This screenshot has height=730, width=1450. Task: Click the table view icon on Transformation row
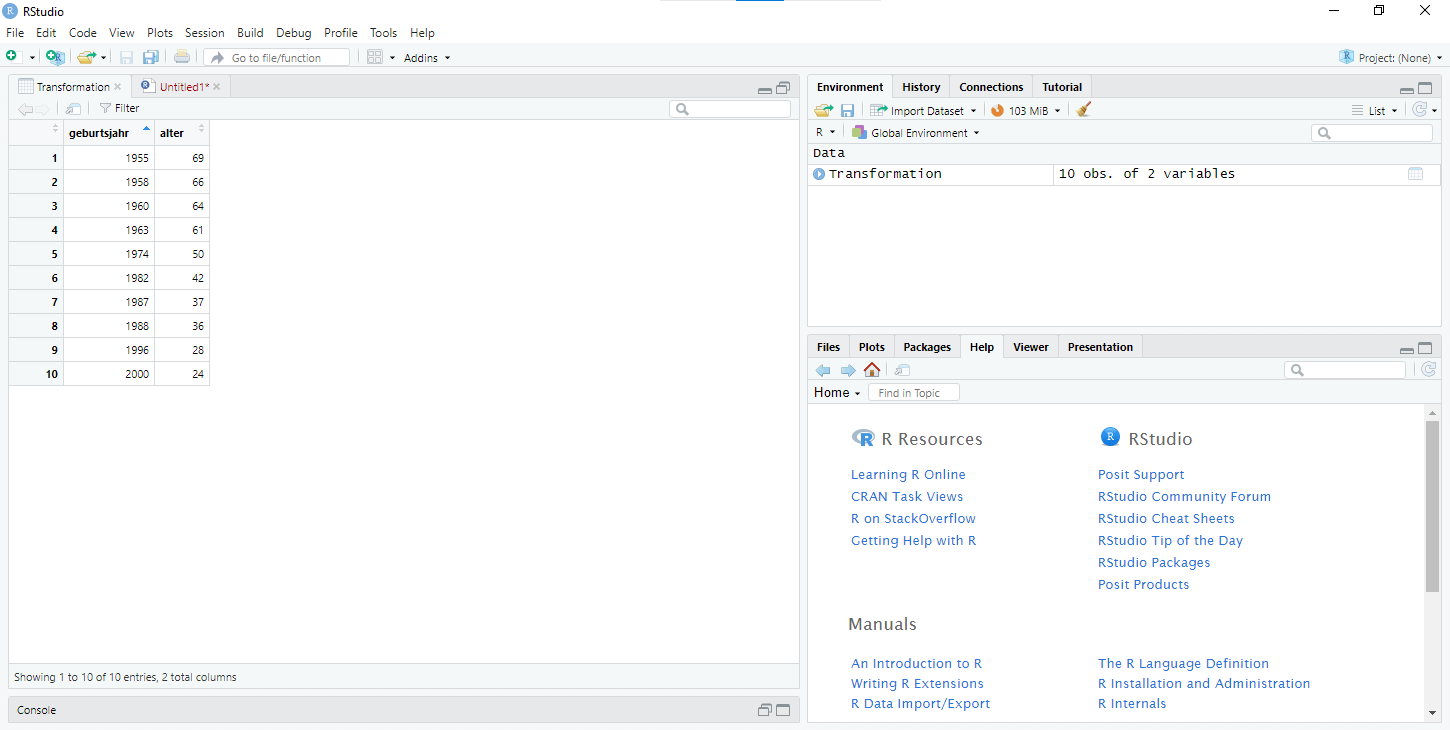[x=1415, y=174]
